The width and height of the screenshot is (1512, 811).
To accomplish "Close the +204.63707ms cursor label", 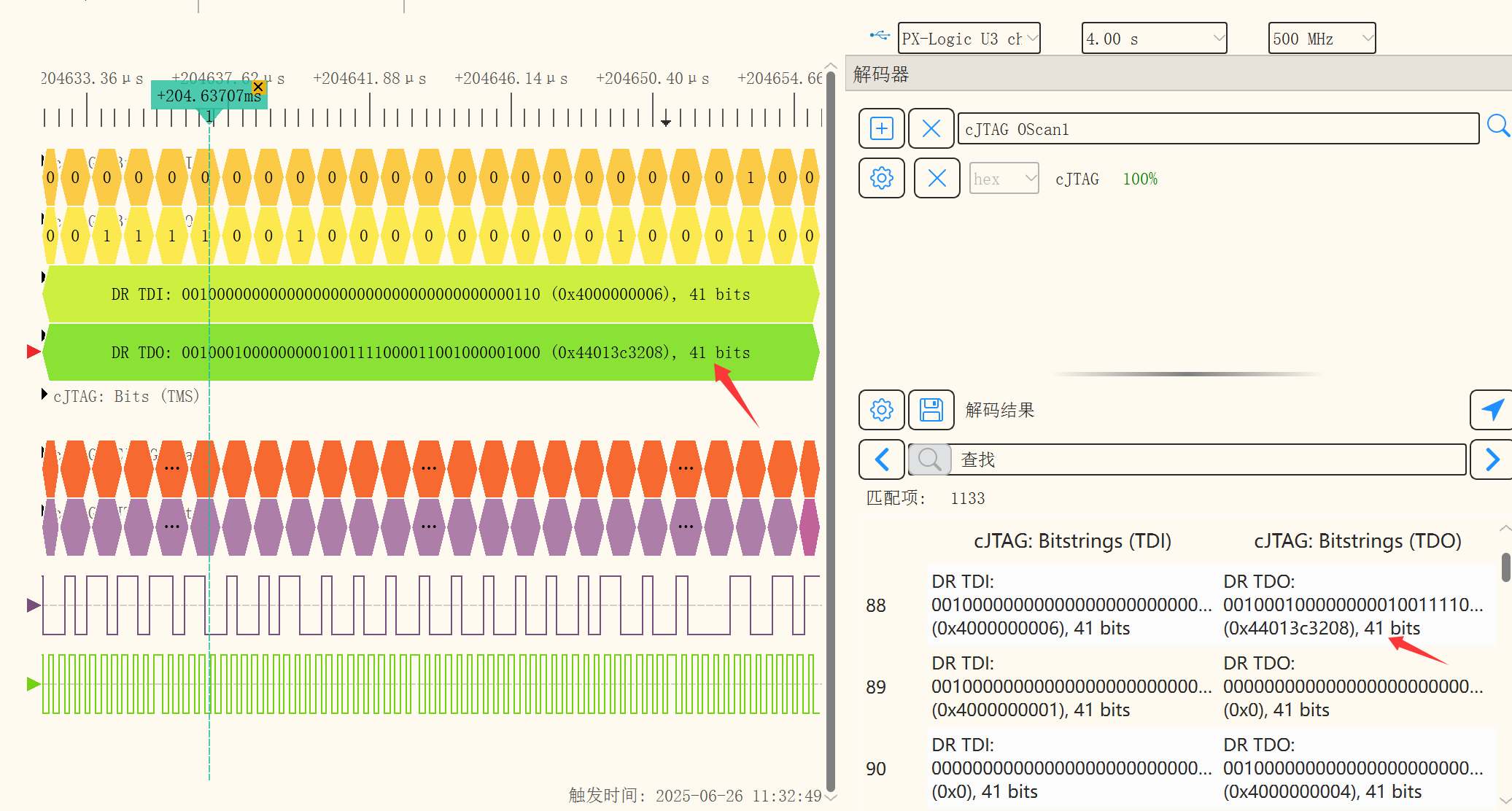I will tap(258, 87).
